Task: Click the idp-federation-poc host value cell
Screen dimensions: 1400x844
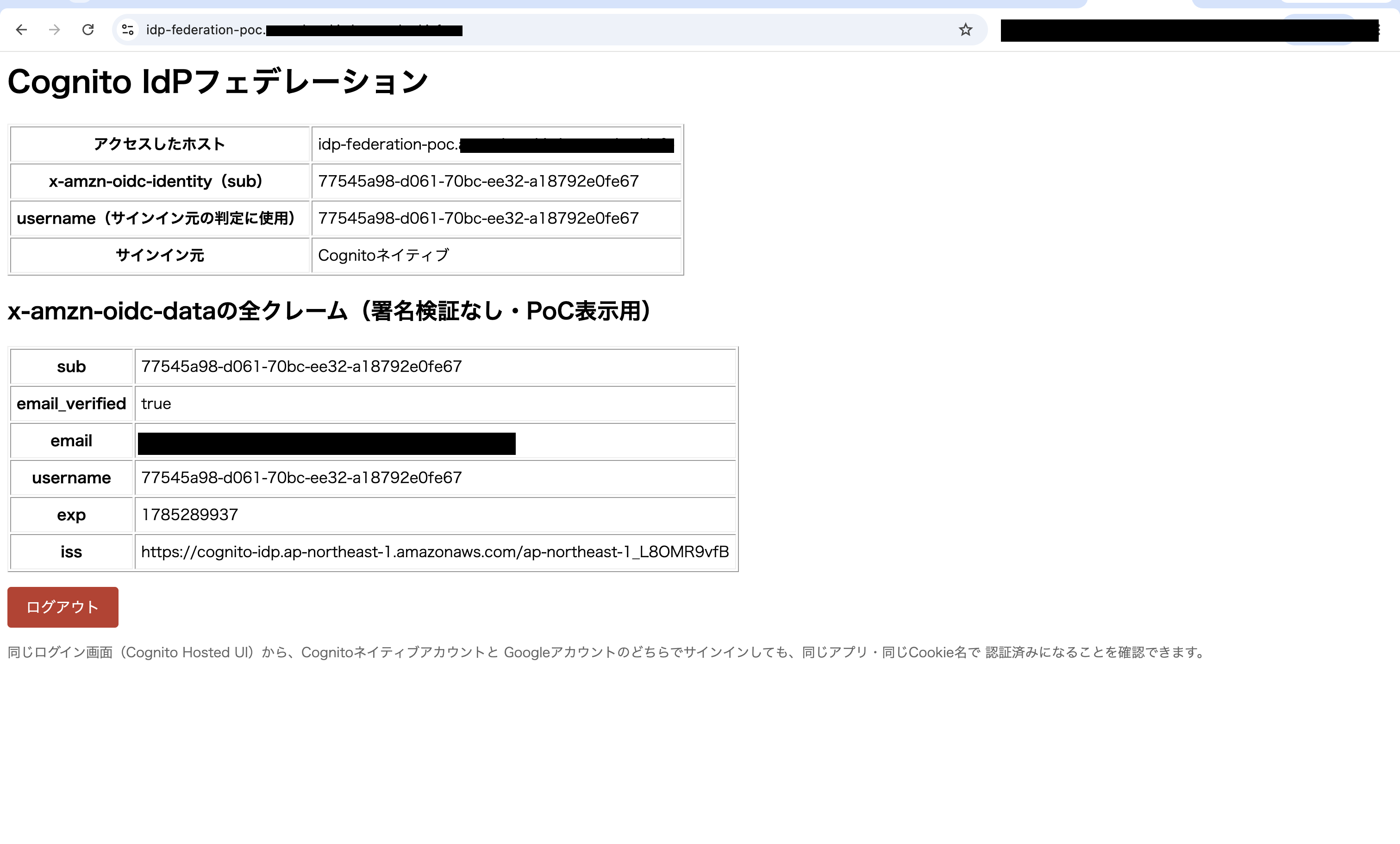Action: pyautogui.click(x=496, y=145)
